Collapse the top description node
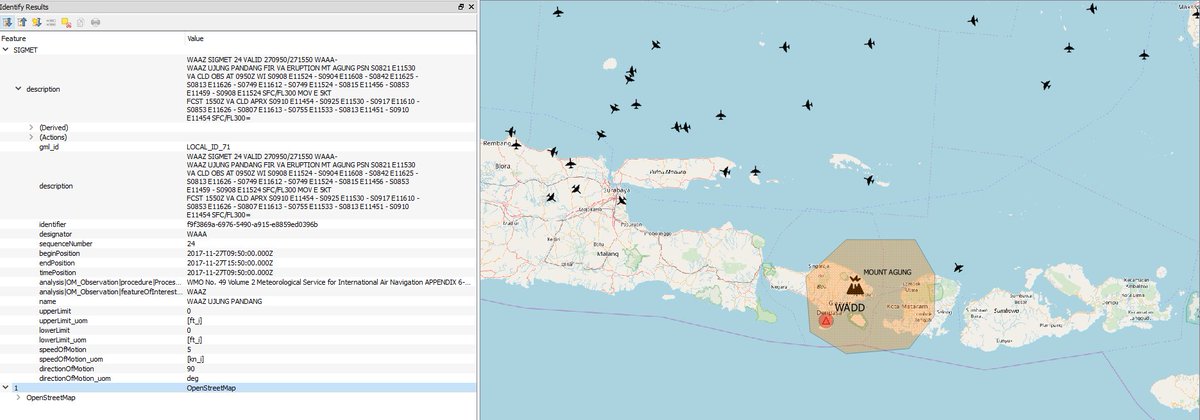The width and height of the screenshot is (1200, 420). tap(18, 89)
